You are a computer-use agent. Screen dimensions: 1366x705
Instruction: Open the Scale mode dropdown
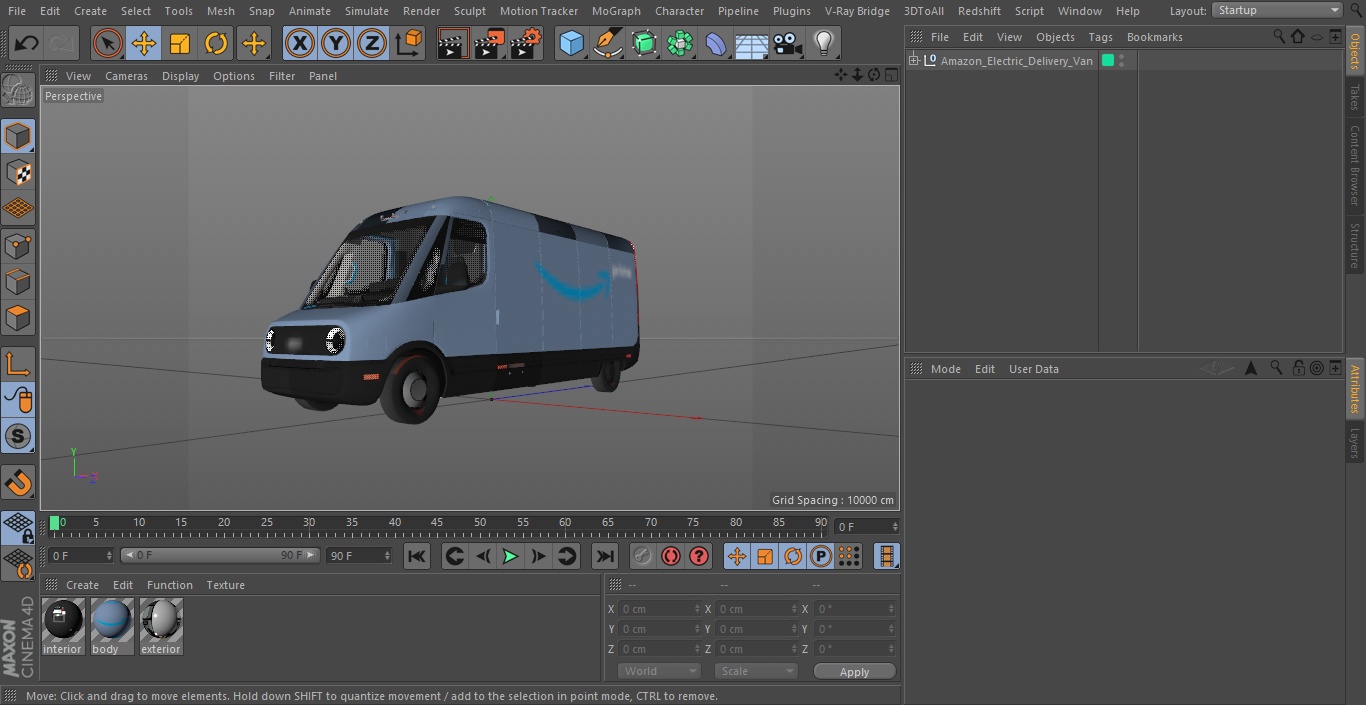pos(755,671)
